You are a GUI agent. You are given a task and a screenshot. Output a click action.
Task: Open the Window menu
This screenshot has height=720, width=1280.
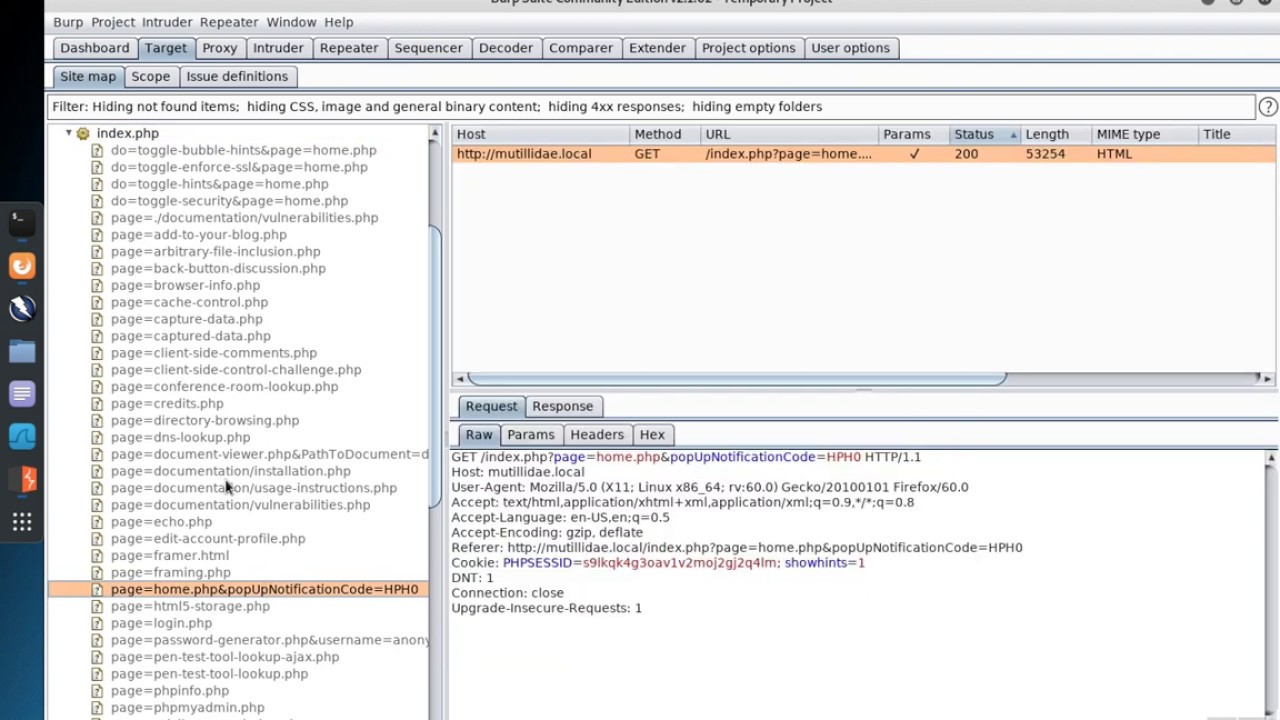[x=291, y=22]
